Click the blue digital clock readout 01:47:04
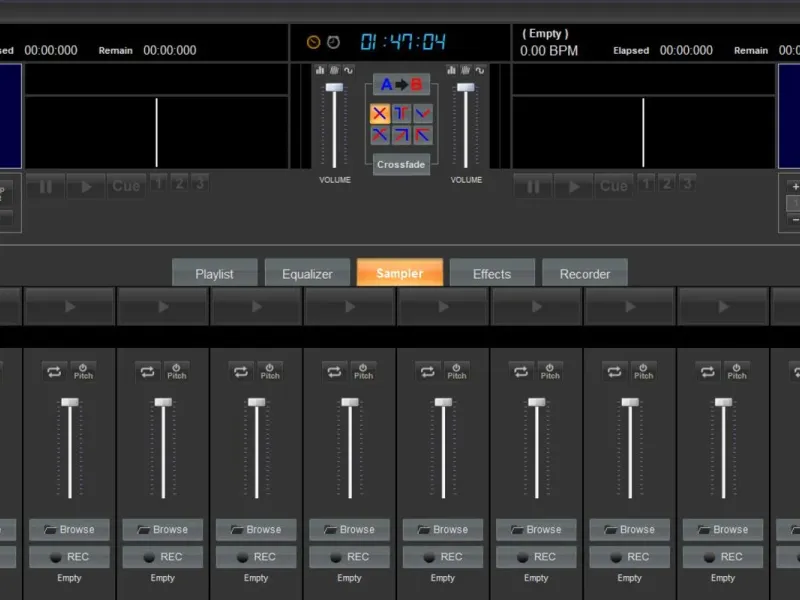Image resolution: width=800 pixels, height=600 pixels. click(x=403, y=42)
